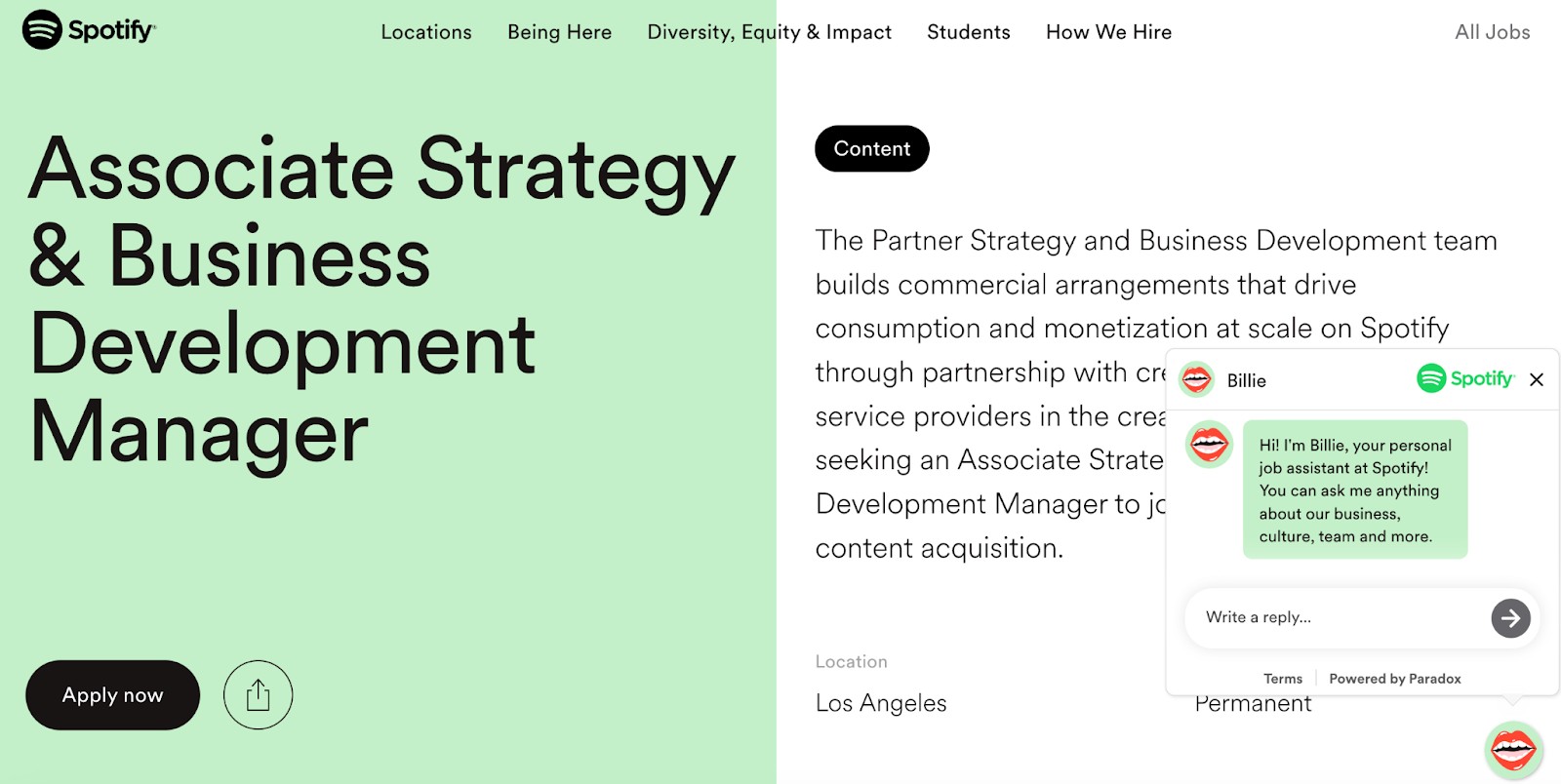Go to the Being Here page
Viewport: 1561px width, 784px height.
559,32
